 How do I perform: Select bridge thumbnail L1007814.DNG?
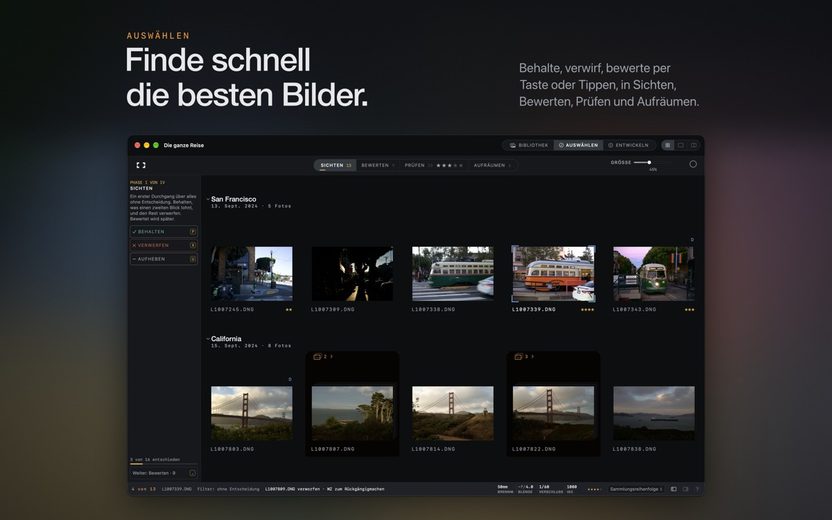tap(453, 413)
